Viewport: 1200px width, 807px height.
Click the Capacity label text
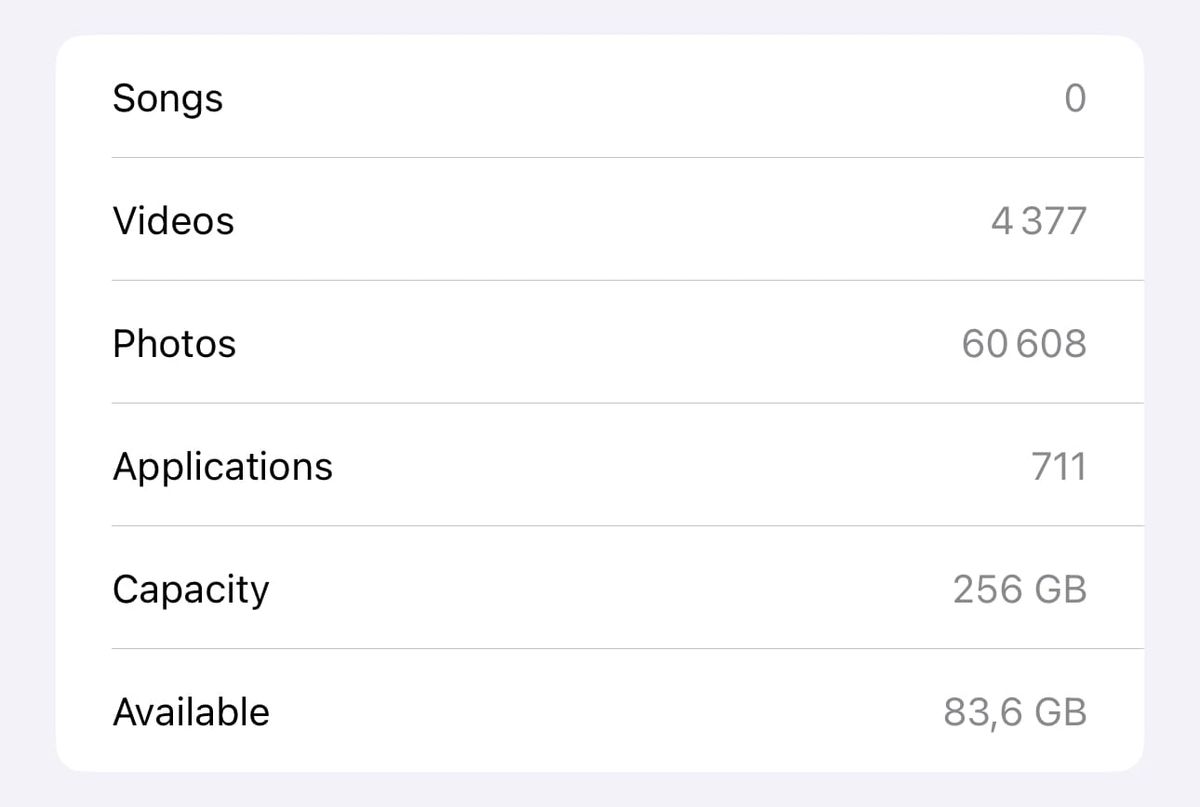point(191,589)
